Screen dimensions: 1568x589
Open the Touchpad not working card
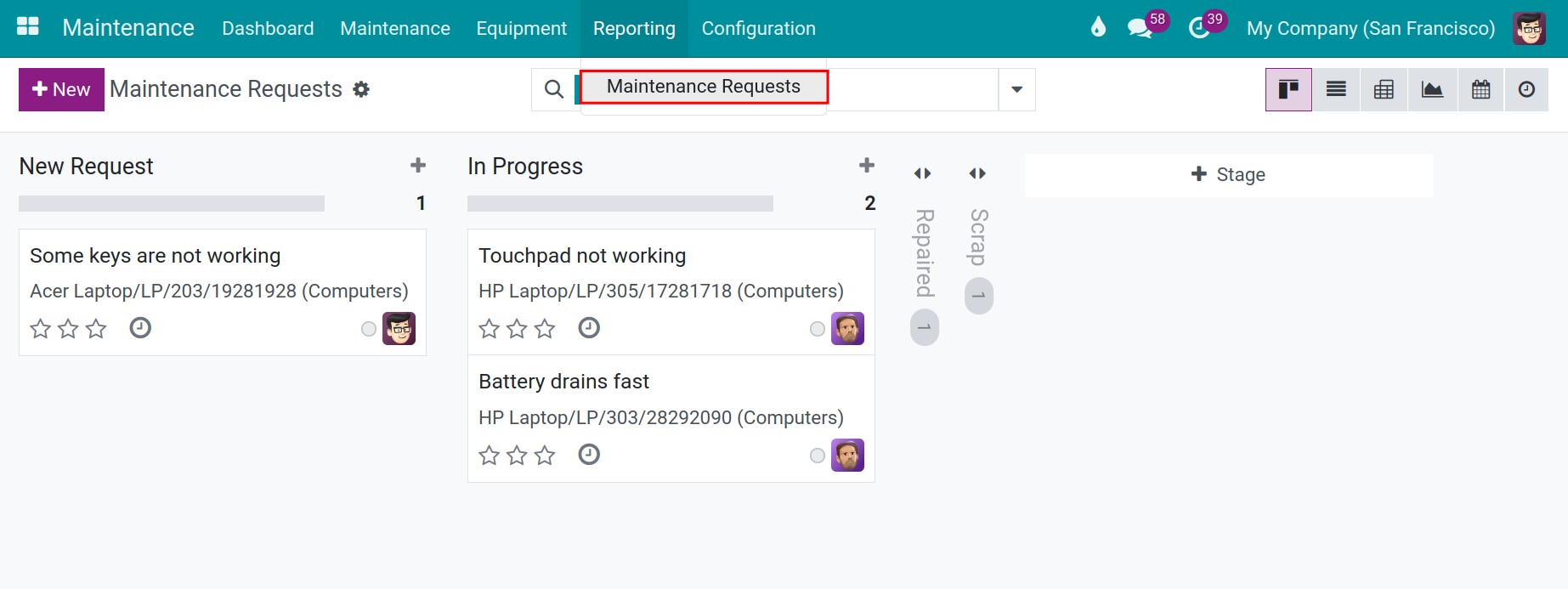pyautogui.click(x=671, y=292)
